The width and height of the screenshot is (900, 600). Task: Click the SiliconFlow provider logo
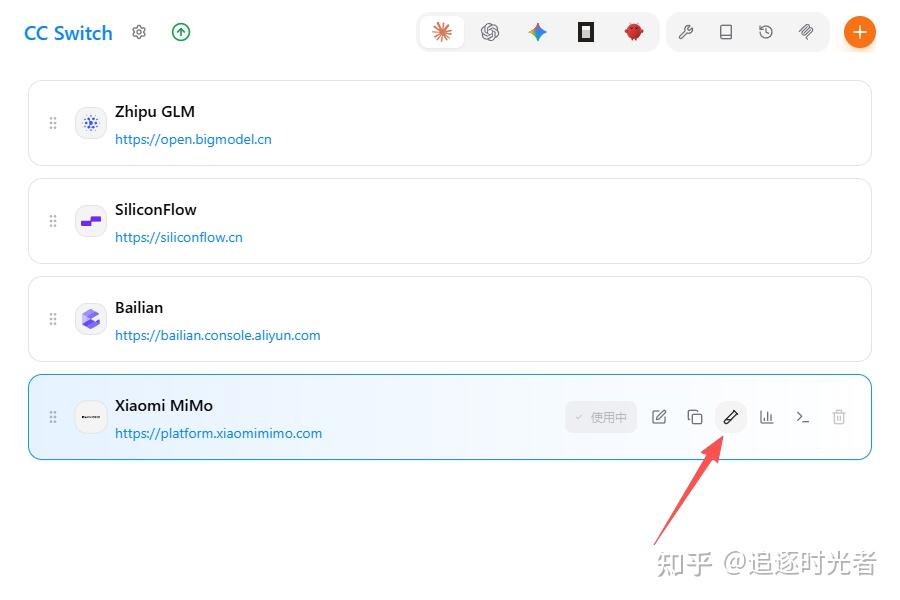click(91, 221)
